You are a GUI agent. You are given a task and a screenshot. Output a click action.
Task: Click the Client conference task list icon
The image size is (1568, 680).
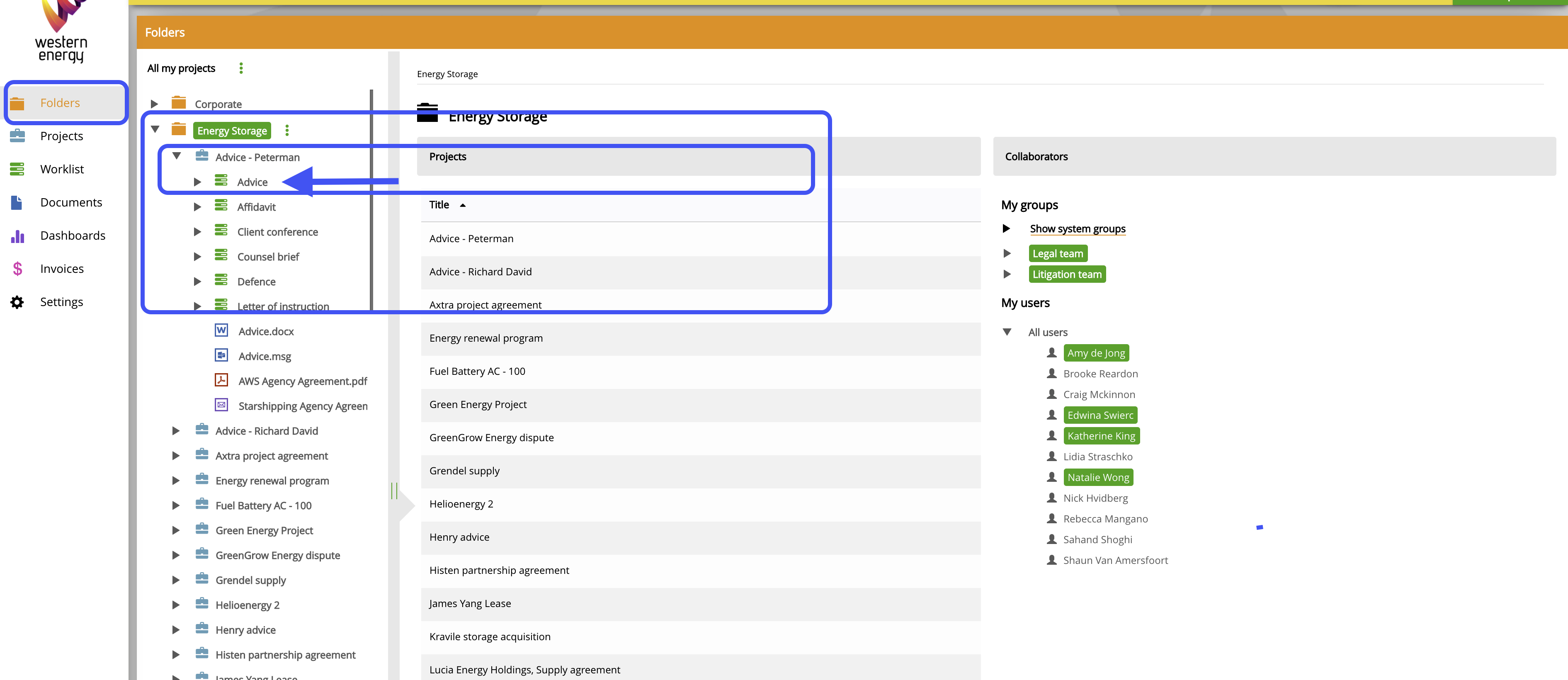[x=221, y=230]
